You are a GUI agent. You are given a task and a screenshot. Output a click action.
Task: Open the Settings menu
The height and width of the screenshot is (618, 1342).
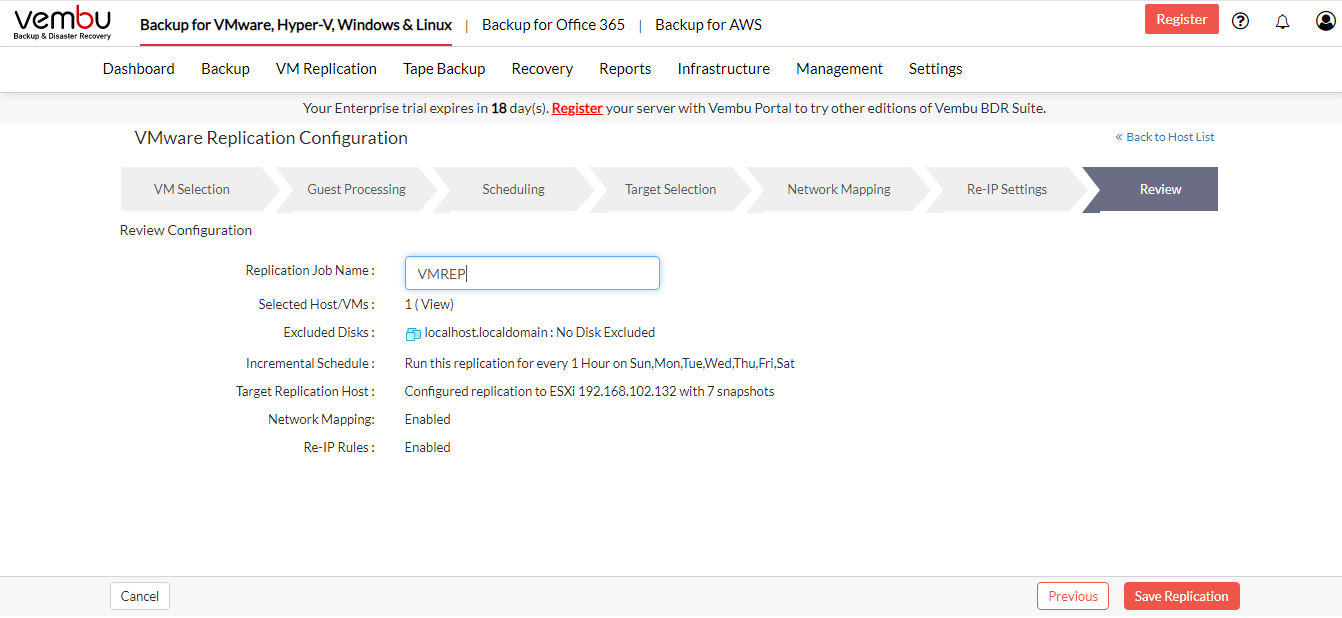point(935,69)
